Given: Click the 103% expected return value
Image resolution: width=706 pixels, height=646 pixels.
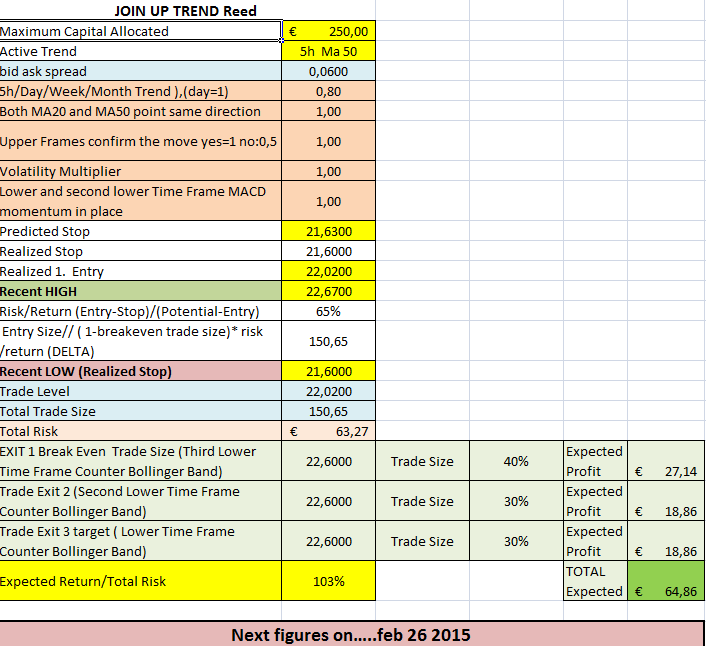Looking at the screenshot, I should (328, 581).
